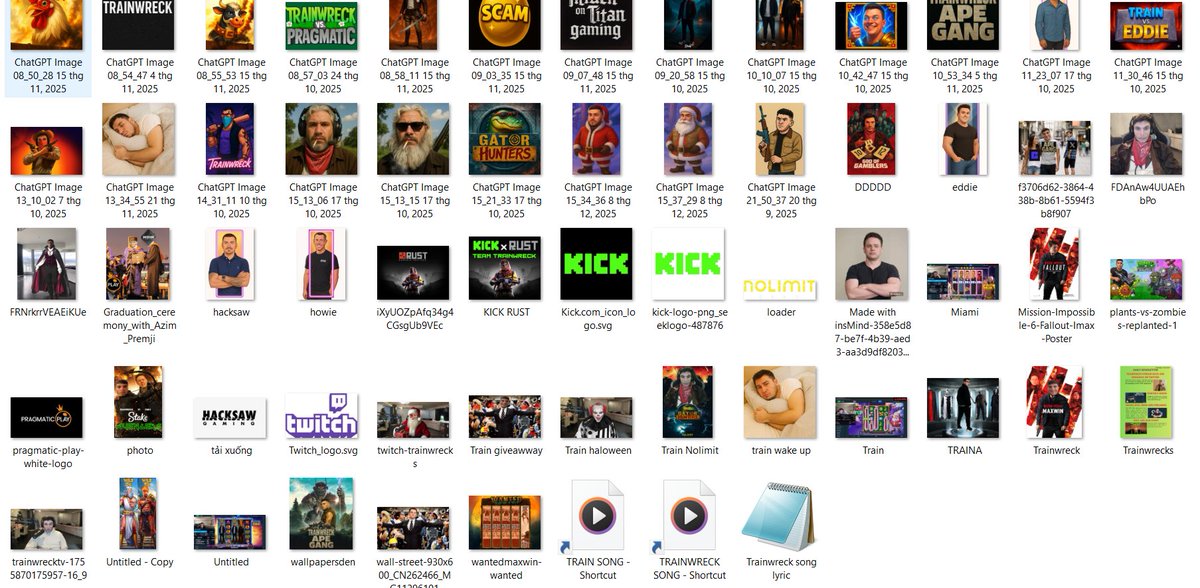Select the TRAINA image file

(x=964, y=408)
